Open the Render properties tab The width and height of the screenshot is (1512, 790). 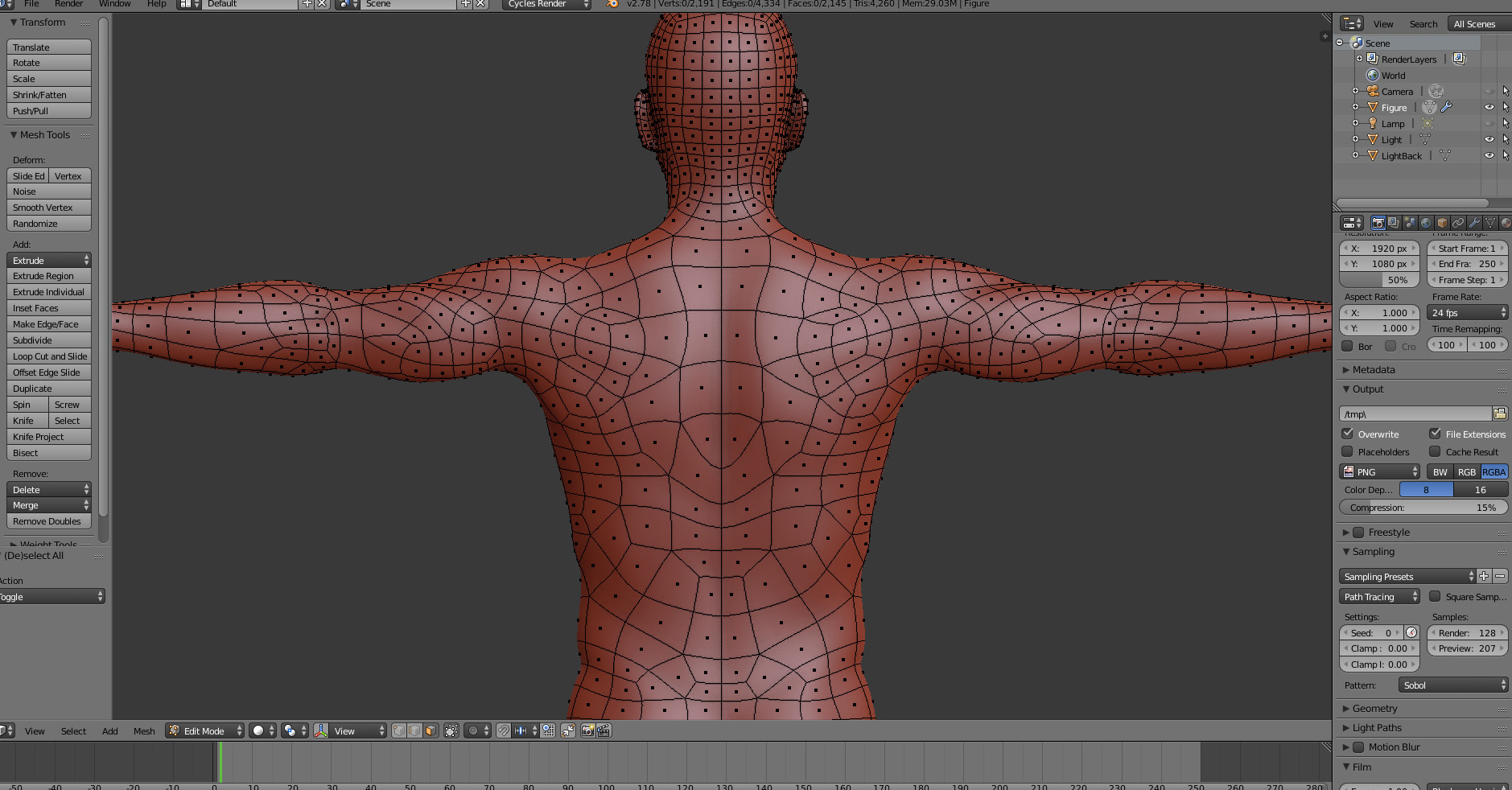pos(1378,224)
